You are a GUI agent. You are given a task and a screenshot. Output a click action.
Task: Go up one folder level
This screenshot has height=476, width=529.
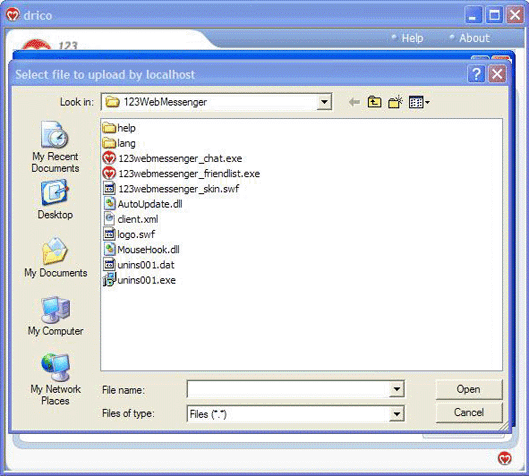(x=374, y=102)
